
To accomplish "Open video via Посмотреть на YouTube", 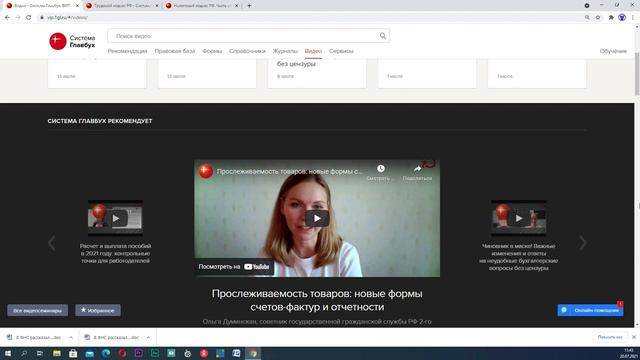I will tap(234, 267).
